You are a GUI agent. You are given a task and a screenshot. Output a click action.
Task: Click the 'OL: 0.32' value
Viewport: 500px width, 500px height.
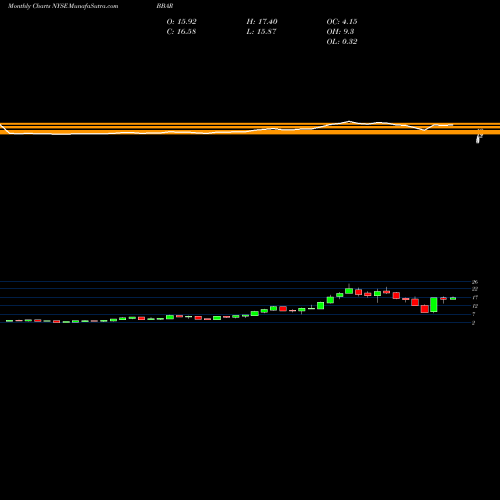[342, 42]
